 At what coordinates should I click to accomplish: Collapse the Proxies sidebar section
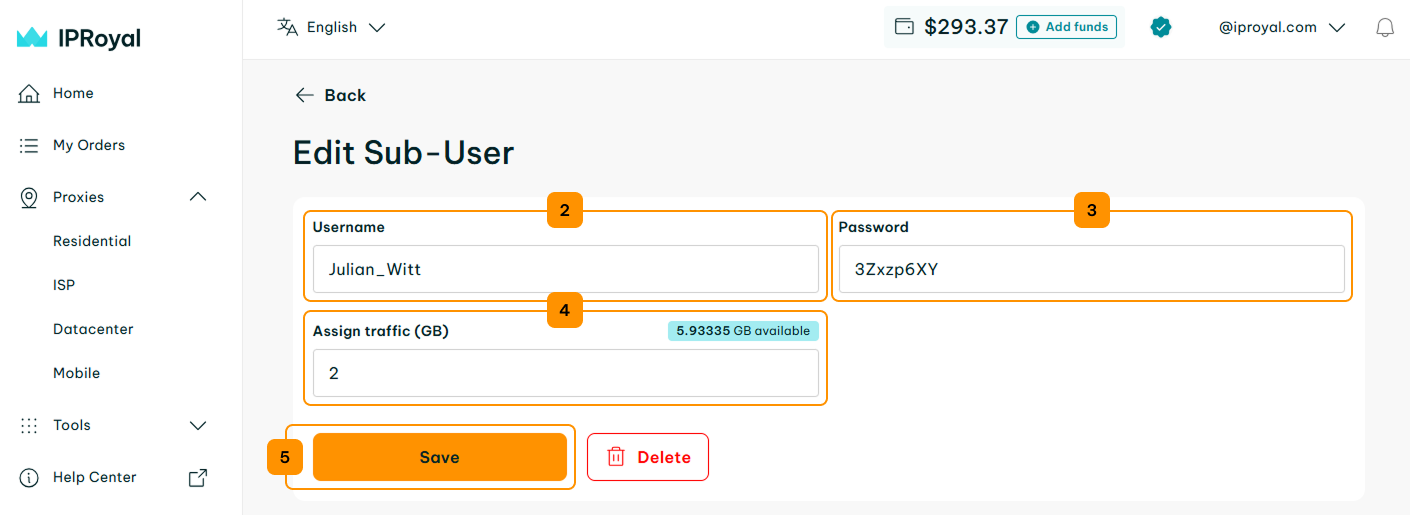(198, 197)
